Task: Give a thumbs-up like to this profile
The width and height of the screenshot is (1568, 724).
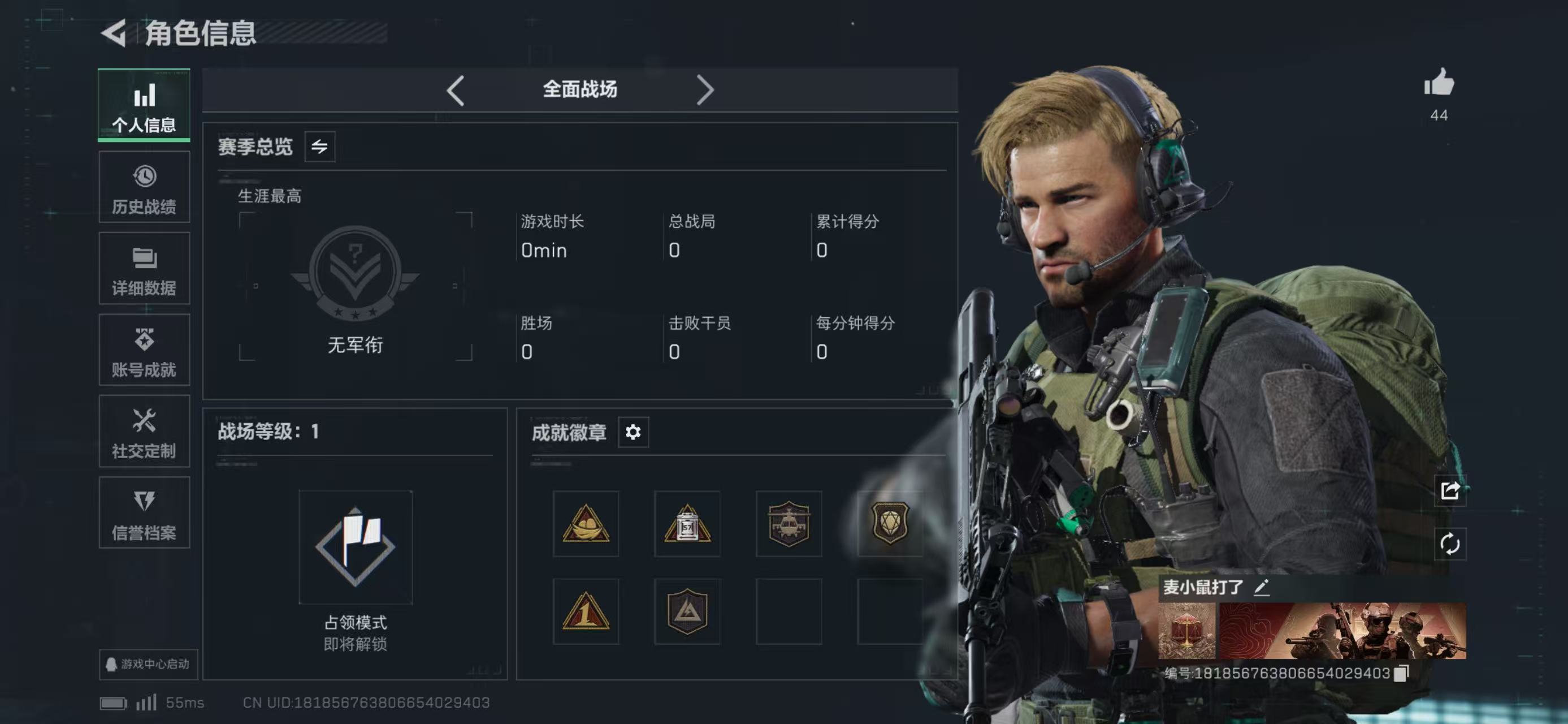Action: coord(1439,83)
